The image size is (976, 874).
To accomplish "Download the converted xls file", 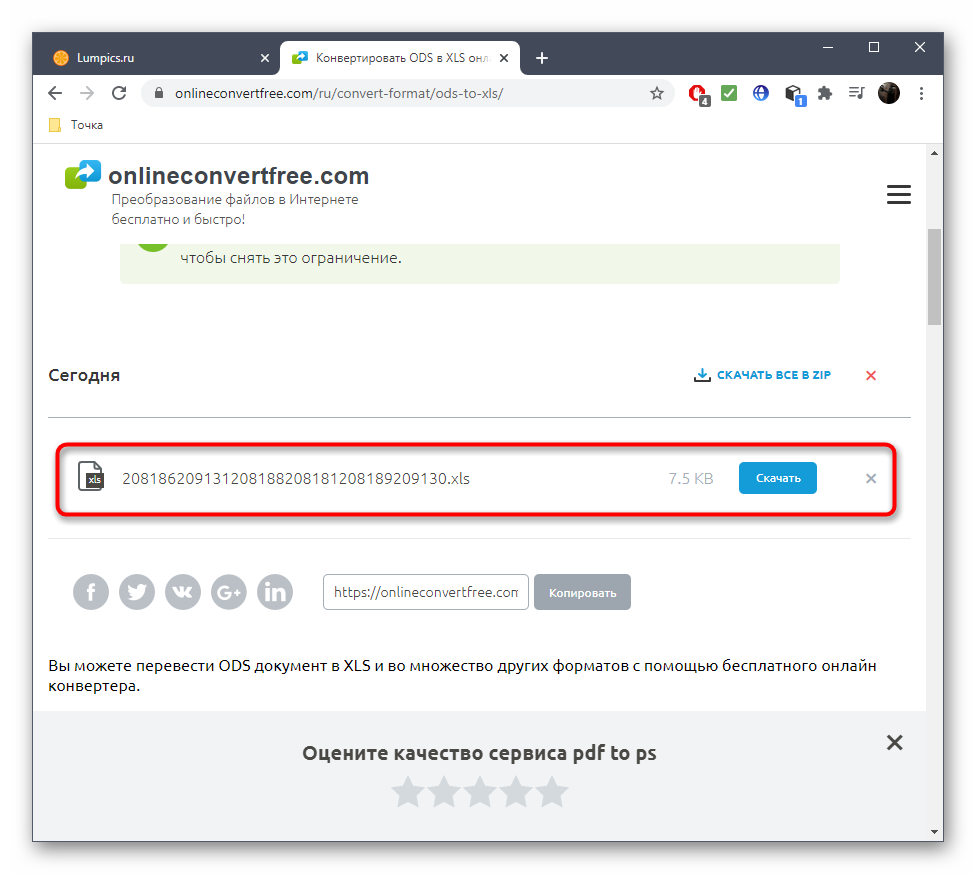I will [x=777, y=478].
